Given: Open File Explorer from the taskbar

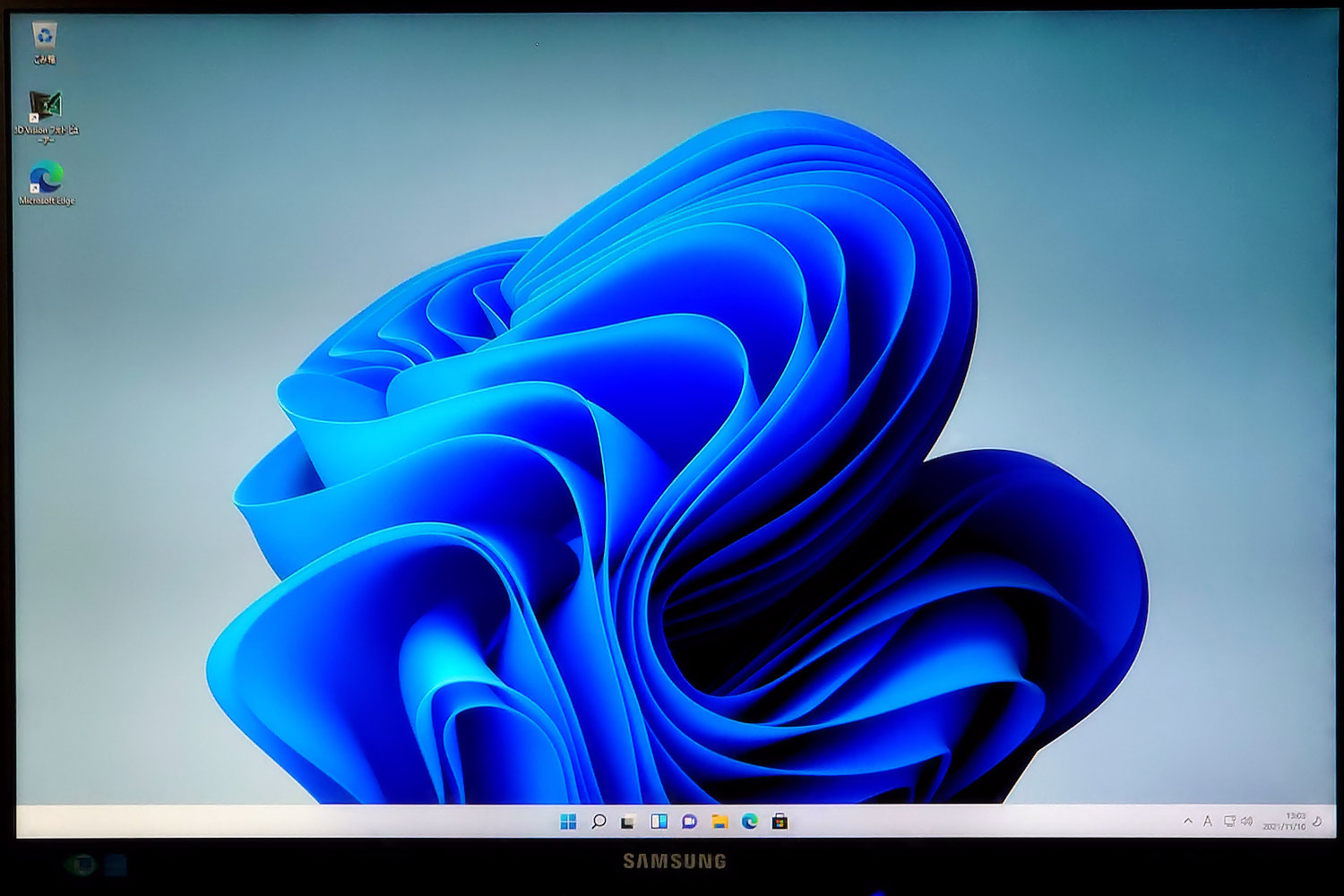Looking at the screenshot, I should point(719,822).
